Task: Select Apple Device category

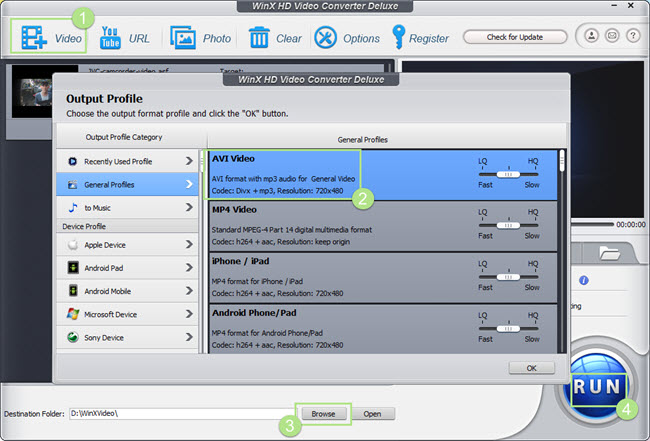Action: pos(127,245)
